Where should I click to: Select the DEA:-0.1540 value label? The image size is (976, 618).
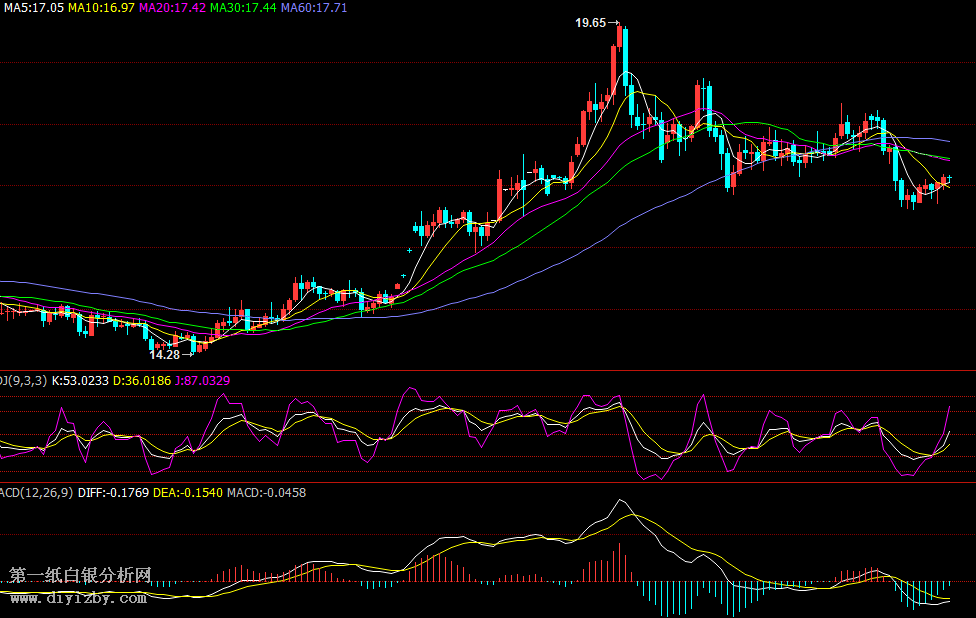pos(187,492)
